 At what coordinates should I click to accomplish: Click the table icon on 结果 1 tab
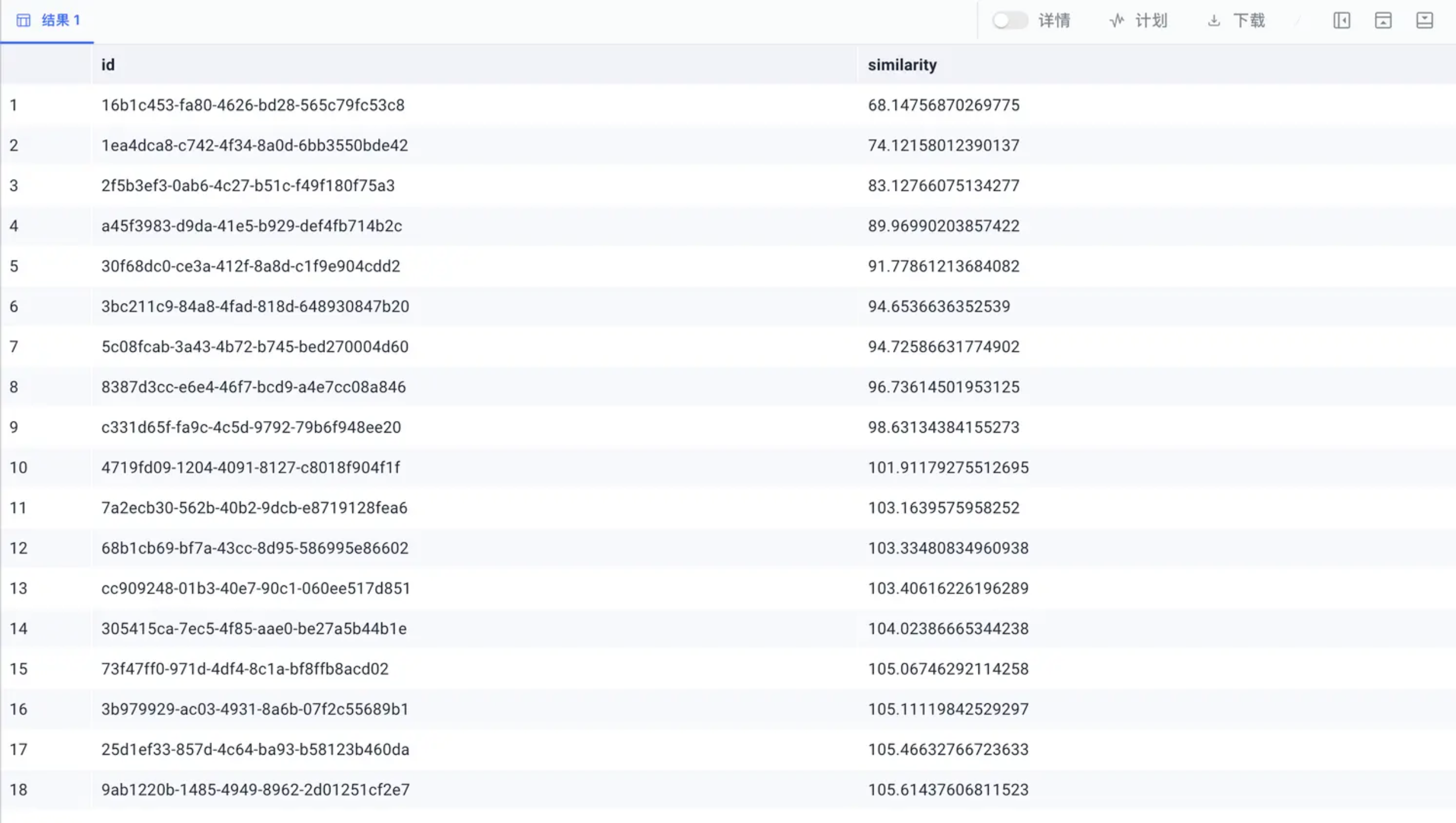coord(23,21)
